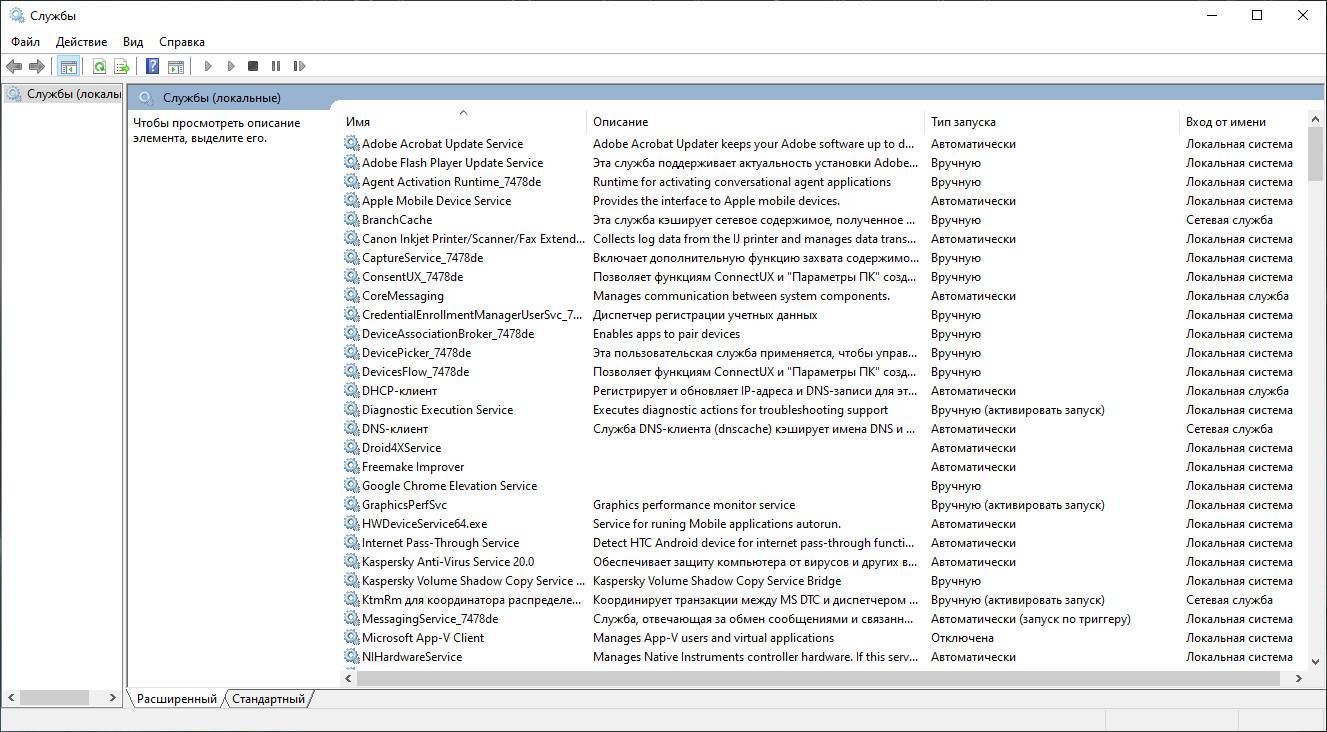Open the blue Help question mark icon
Image resolution: width=1327 pixels, height=732 pixels.
152,66
